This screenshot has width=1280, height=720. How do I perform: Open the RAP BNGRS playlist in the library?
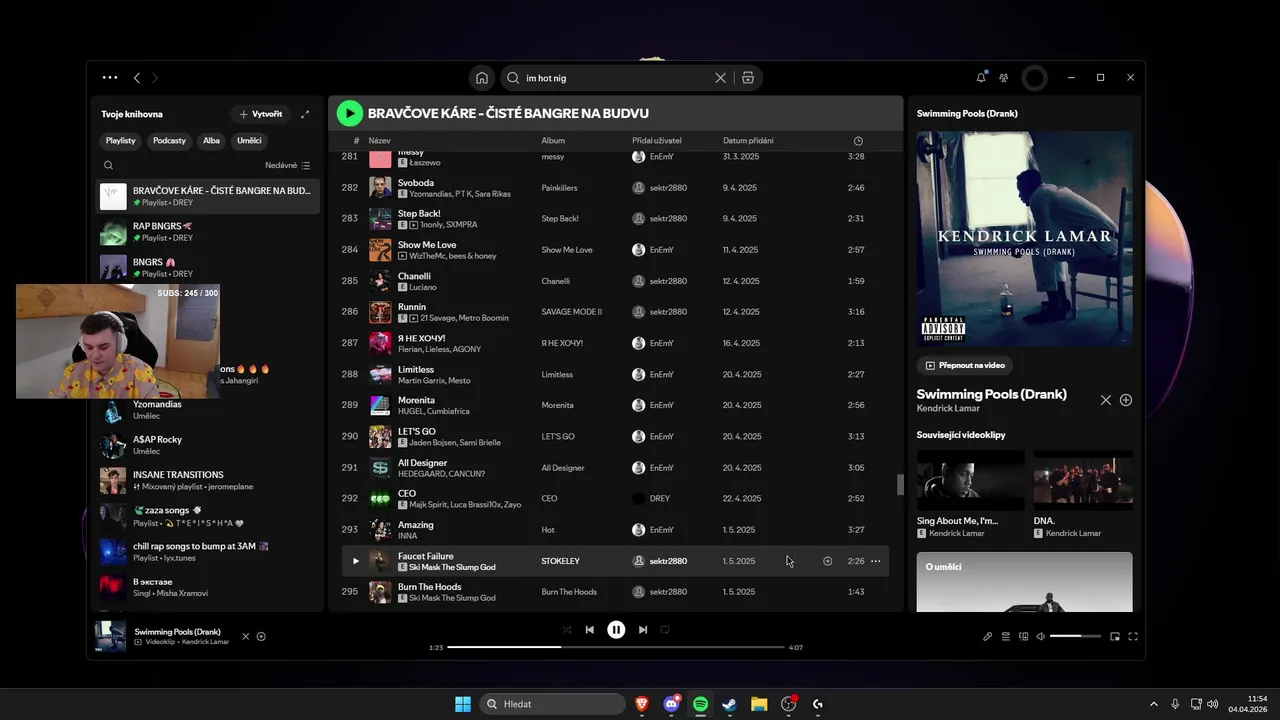point(208,232)
